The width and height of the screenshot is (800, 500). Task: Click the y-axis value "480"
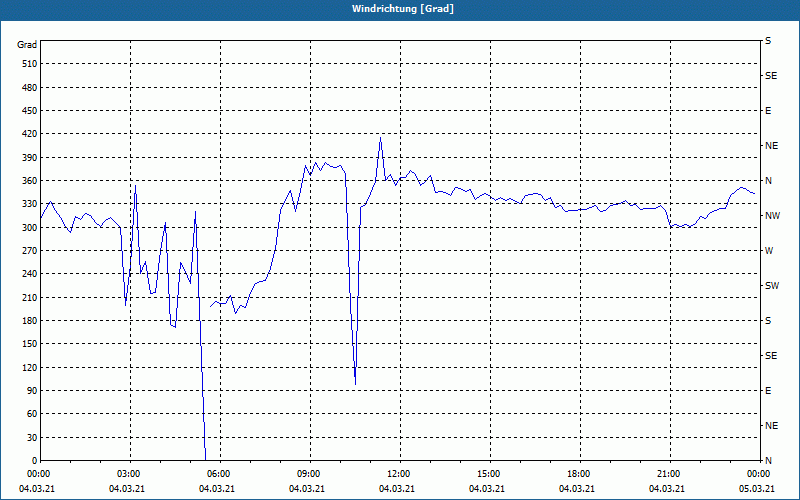pos(30,88)
